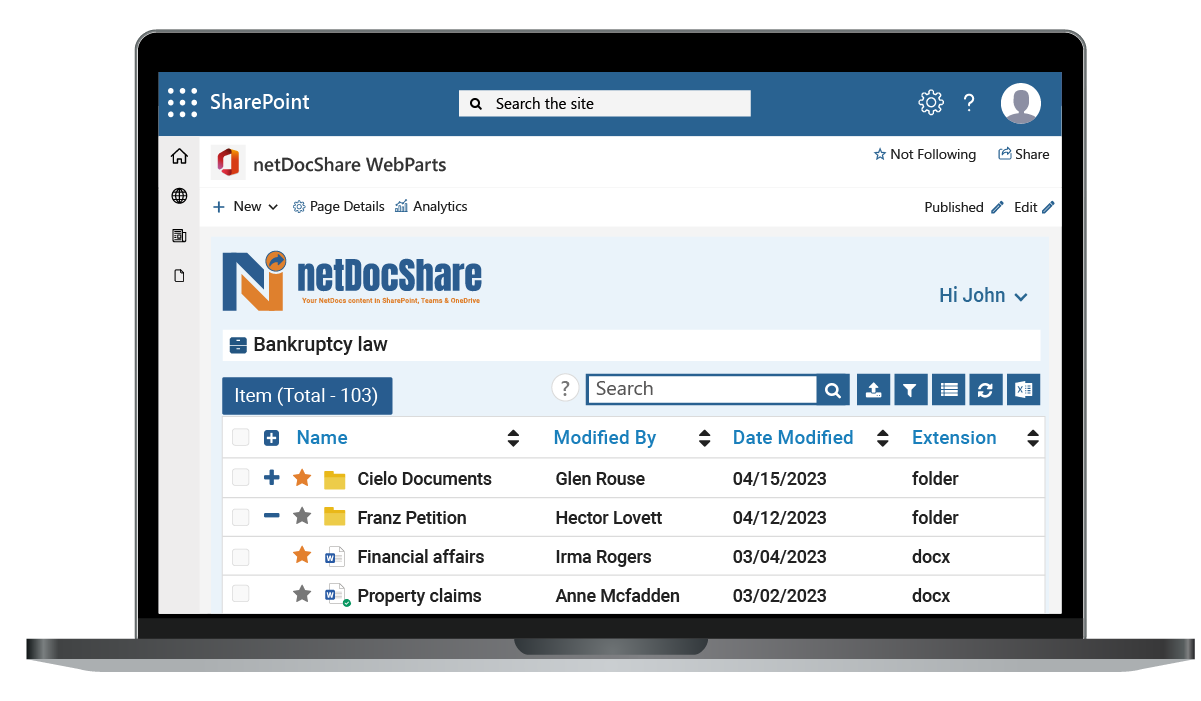Click the netDocShare Search input box

click(702, 389)
